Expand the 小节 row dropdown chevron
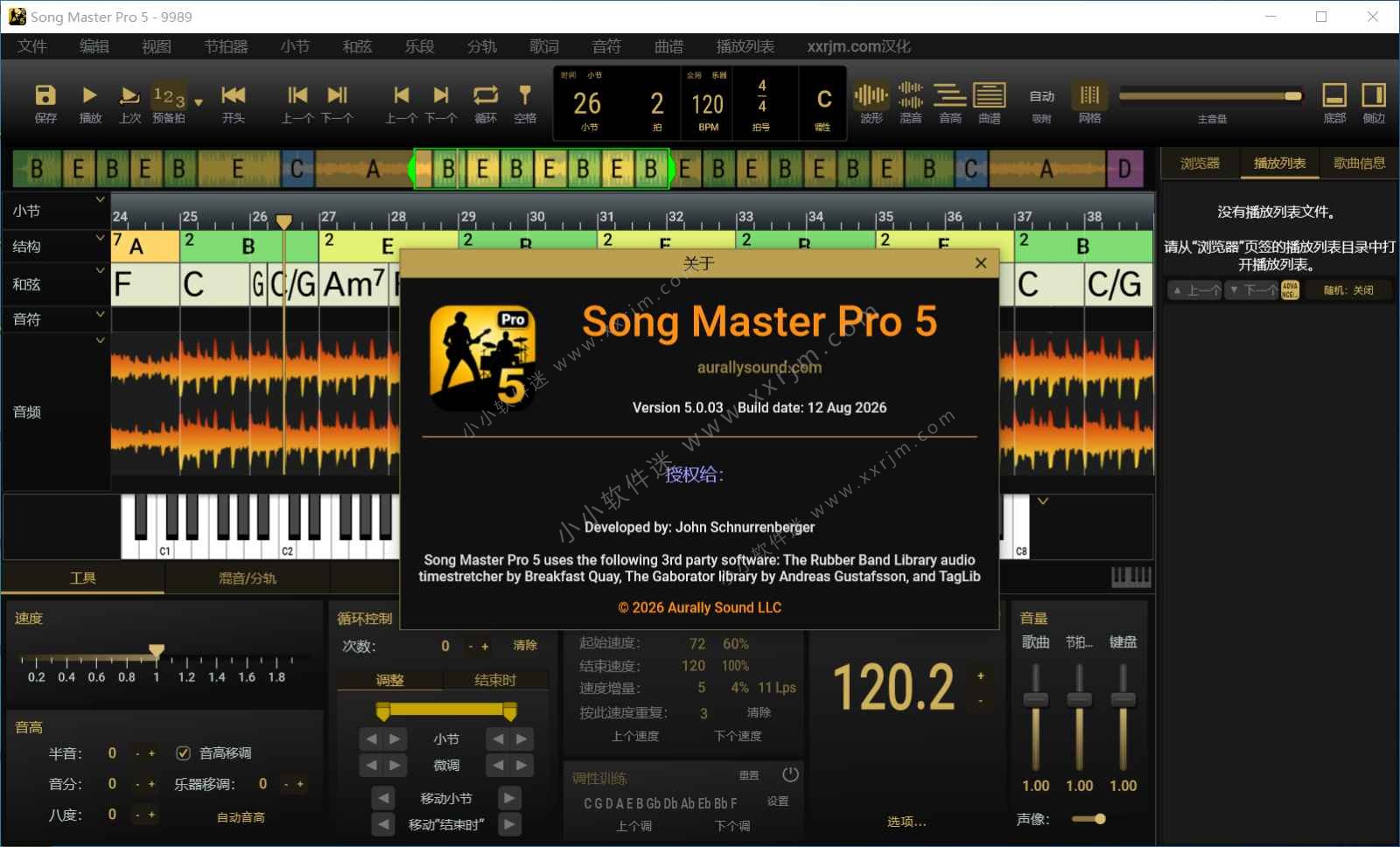 [100, 199]
